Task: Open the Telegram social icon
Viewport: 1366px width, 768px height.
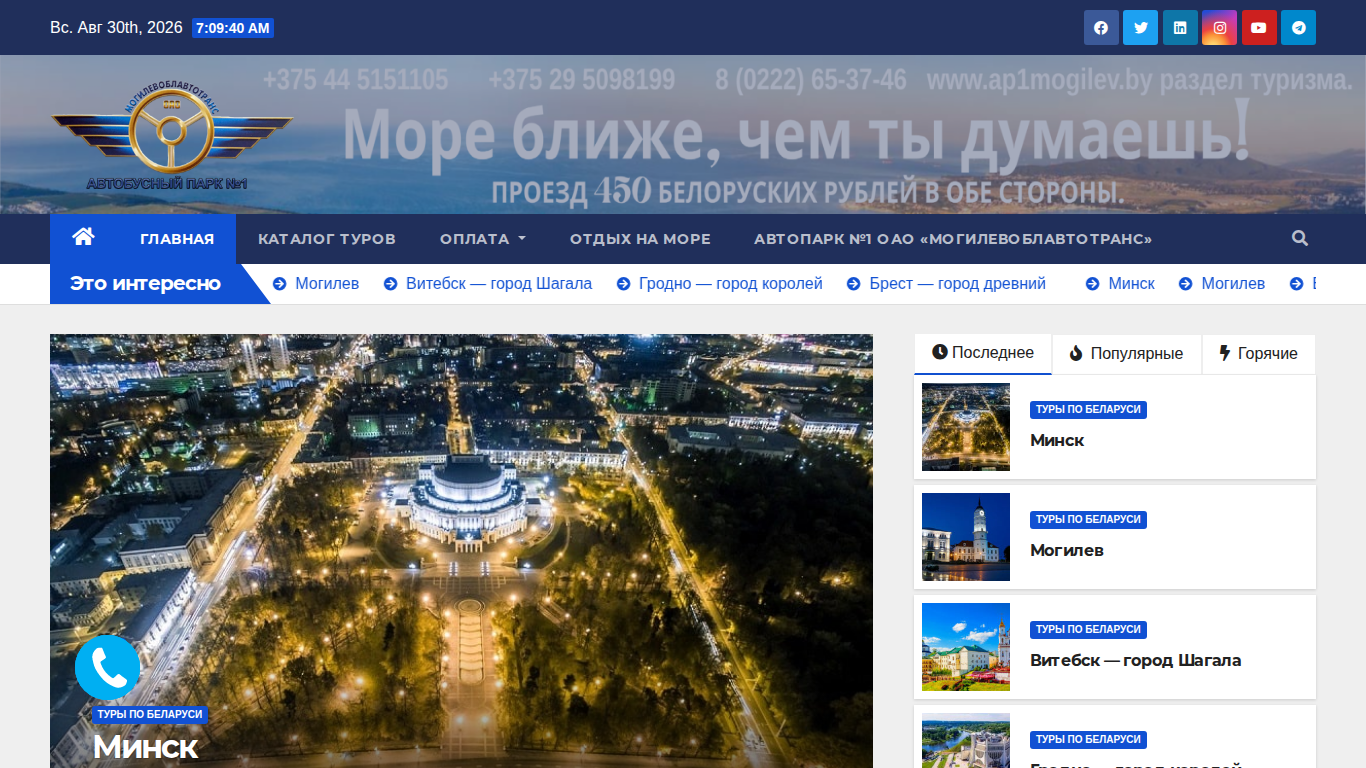Action: tap(1298, 28)
